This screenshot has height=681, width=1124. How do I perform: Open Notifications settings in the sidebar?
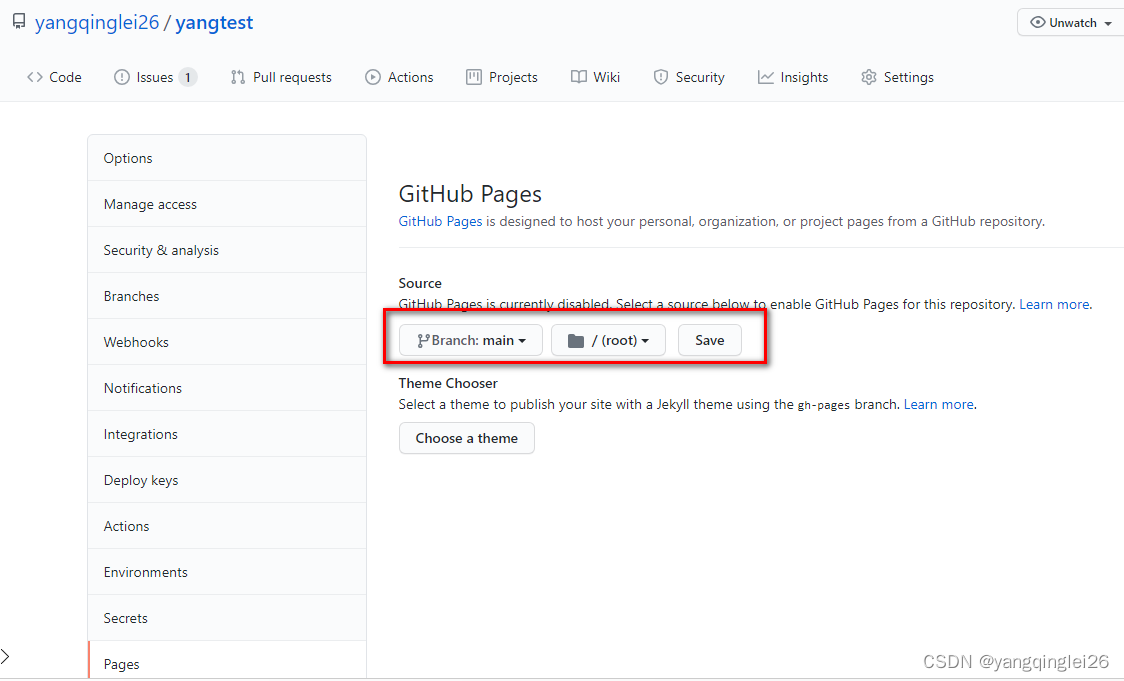[x=227, y=388]
